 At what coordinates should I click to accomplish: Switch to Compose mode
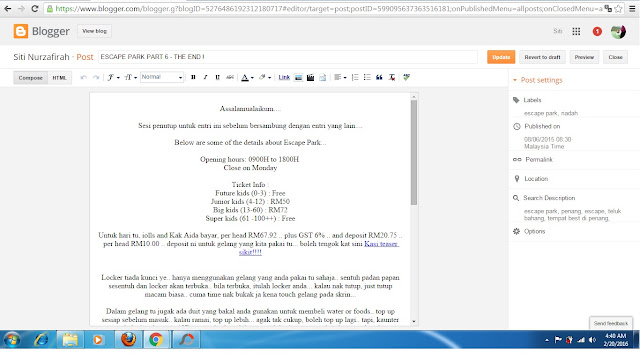point(31,78)
